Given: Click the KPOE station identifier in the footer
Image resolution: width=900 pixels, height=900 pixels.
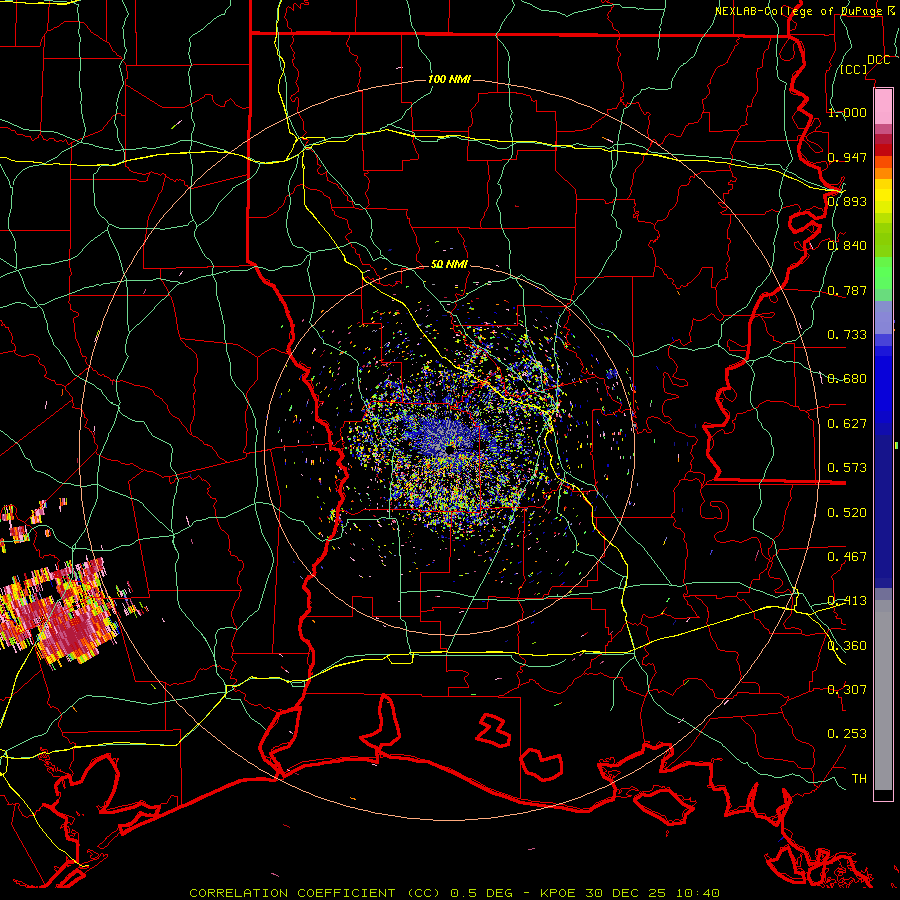Looking at the screenshot, I should click(x=558, y=893).
